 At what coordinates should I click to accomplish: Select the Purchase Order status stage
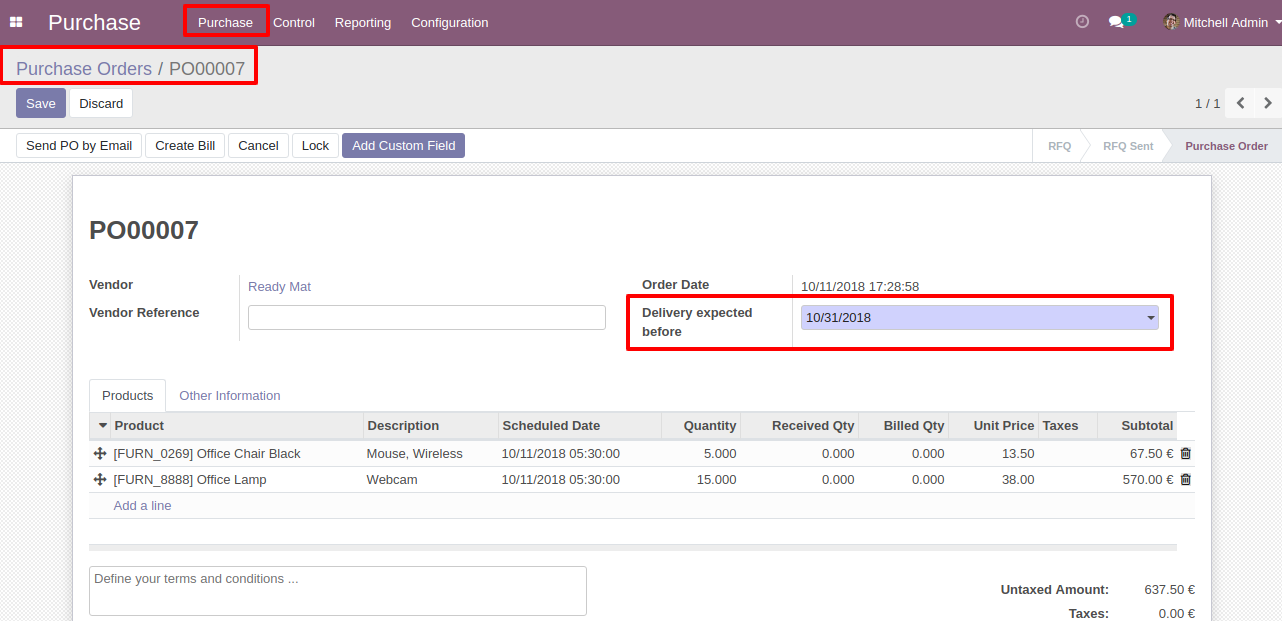pyautogui.click(x=1226, y=146)
